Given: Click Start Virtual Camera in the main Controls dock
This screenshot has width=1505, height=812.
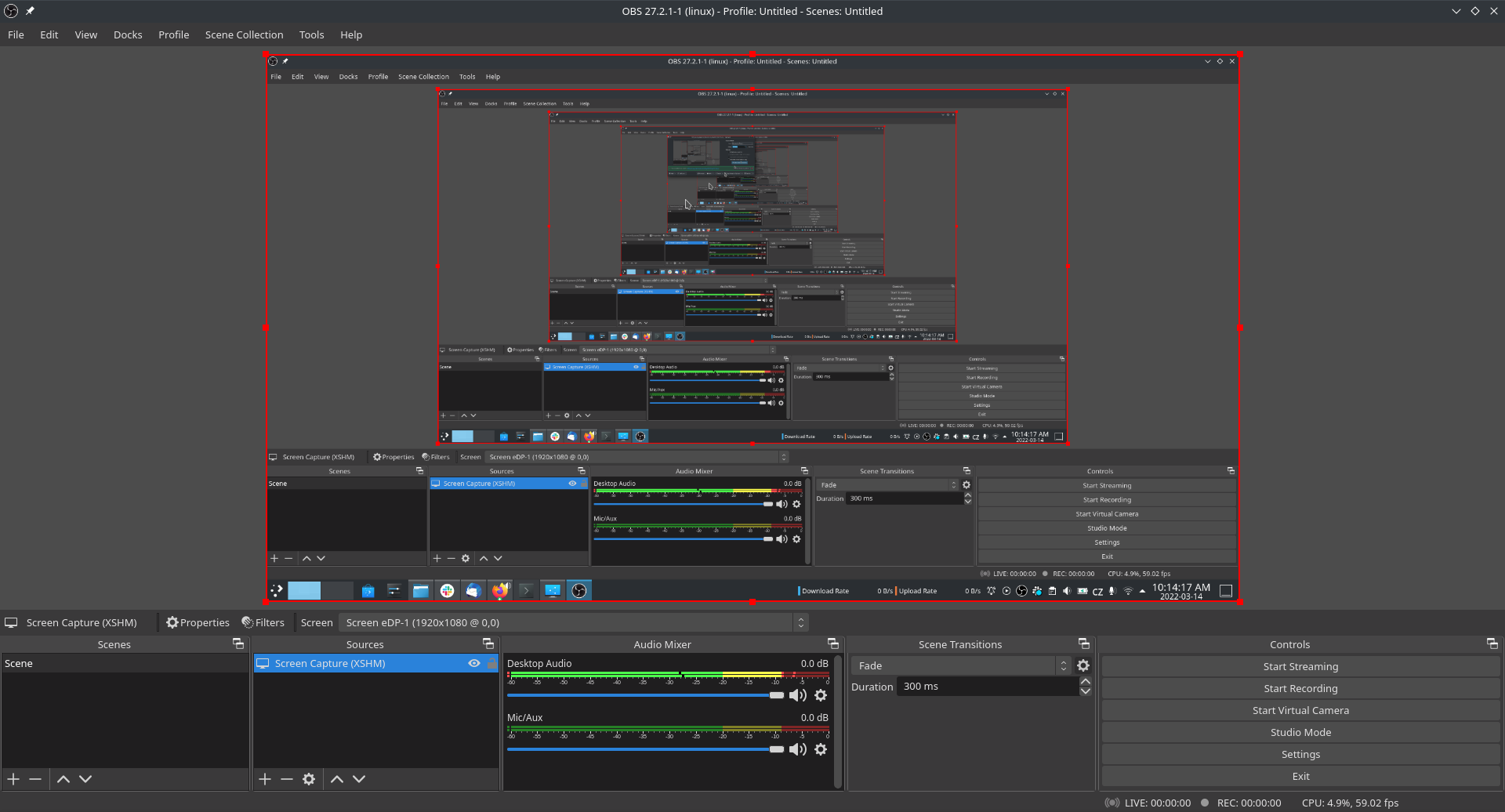Looking at the screenshot, I should (1300, 710).
